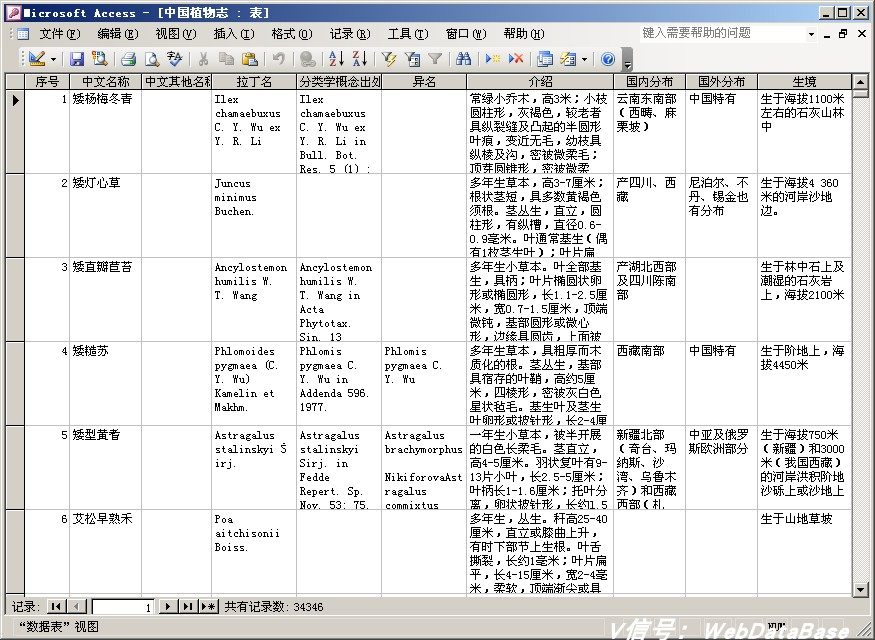
Task: Click the row selector for record 3
Action: tap(15, 300)
